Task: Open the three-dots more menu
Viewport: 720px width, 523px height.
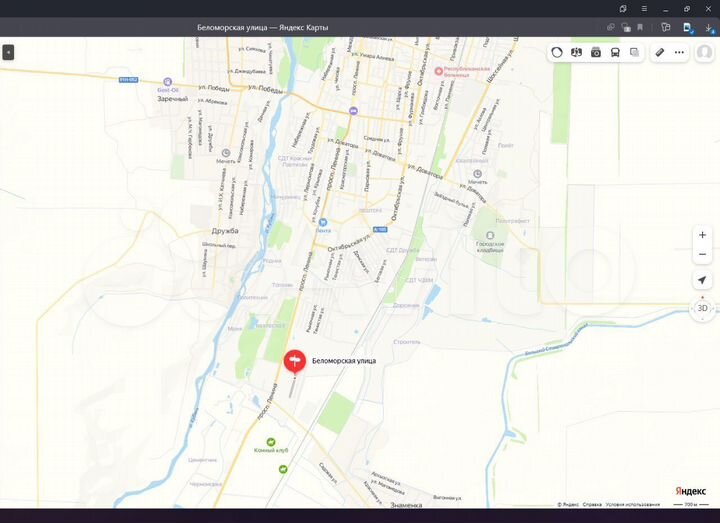Action: [679, 52]
